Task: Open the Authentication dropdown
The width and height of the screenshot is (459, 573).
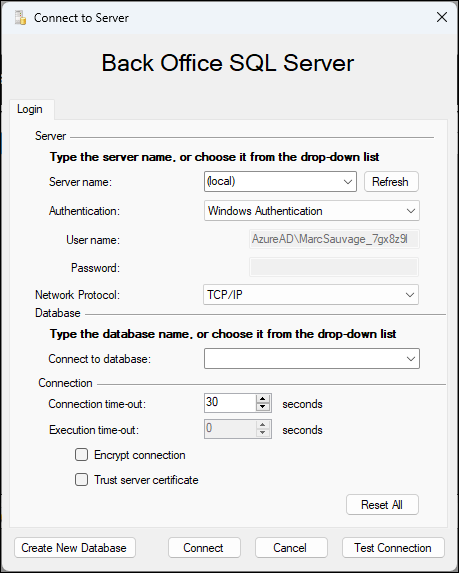Action: point(410,211)
